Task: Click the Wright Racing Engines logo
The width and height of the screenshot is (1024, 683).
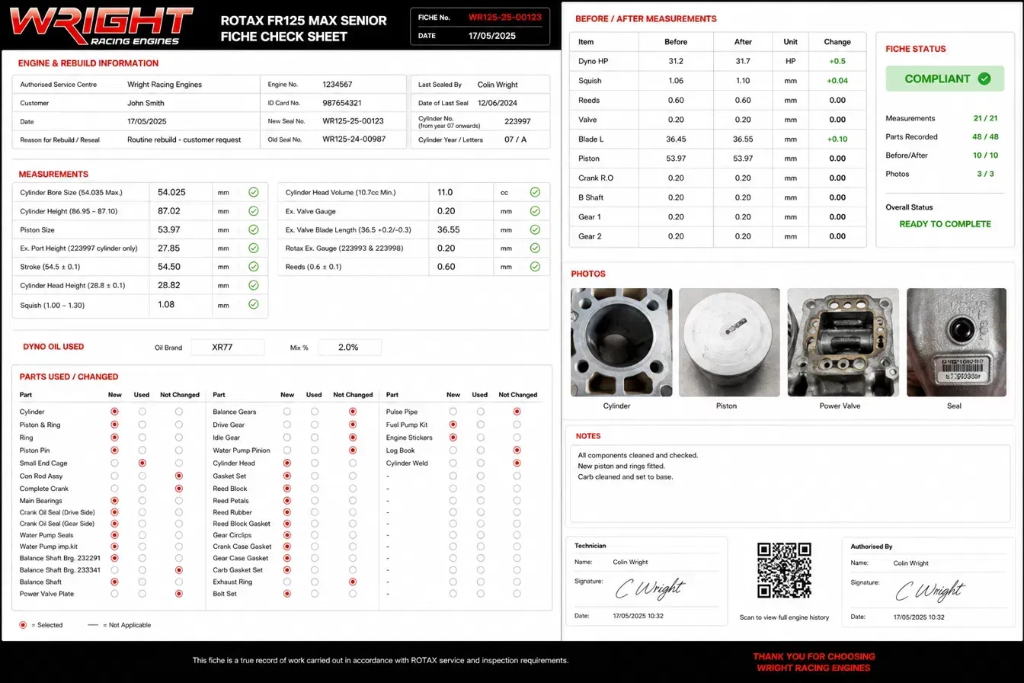Action: (x=101, y=25)
